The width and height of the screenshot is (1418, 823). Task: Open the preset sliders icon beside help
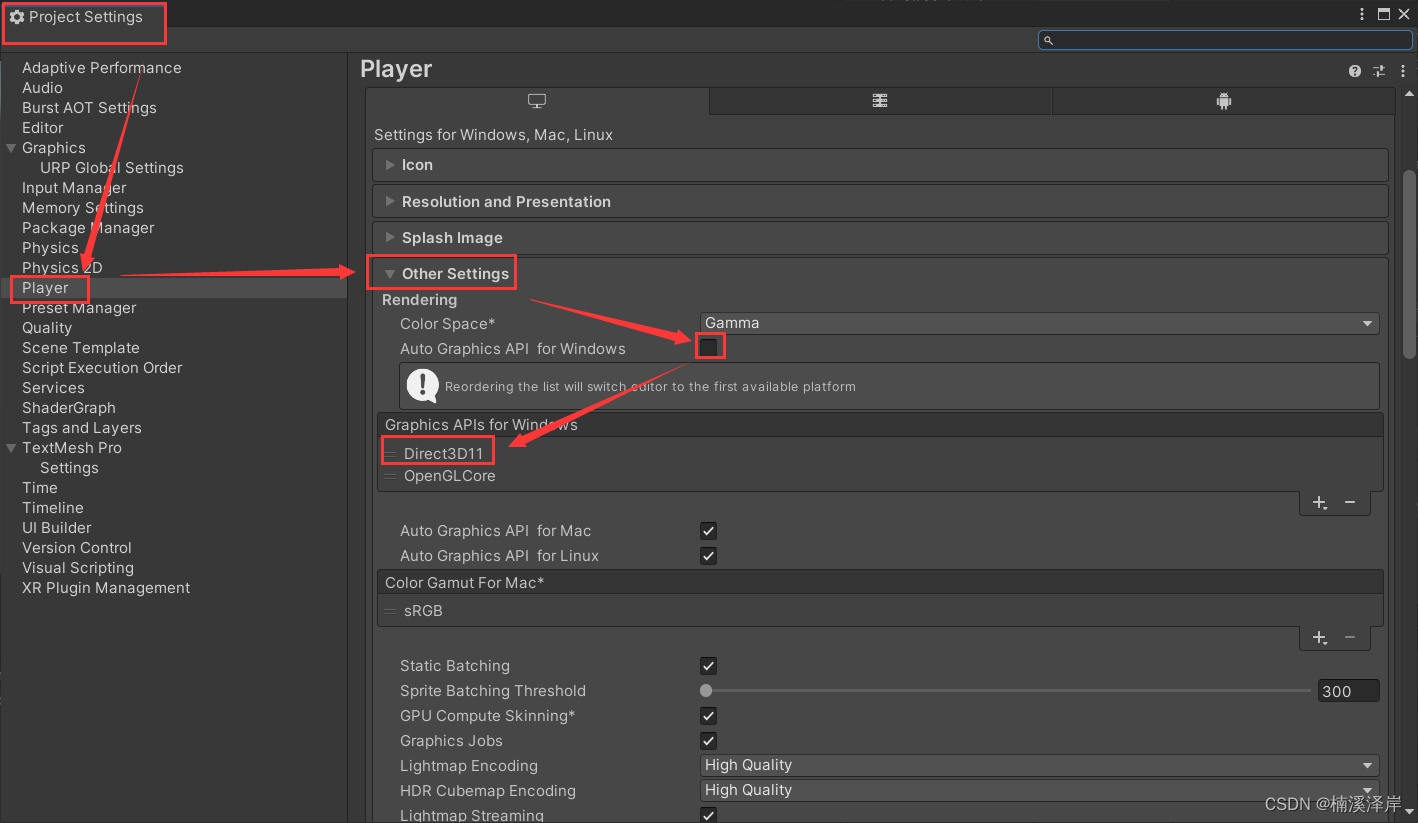click(1379, 71)
